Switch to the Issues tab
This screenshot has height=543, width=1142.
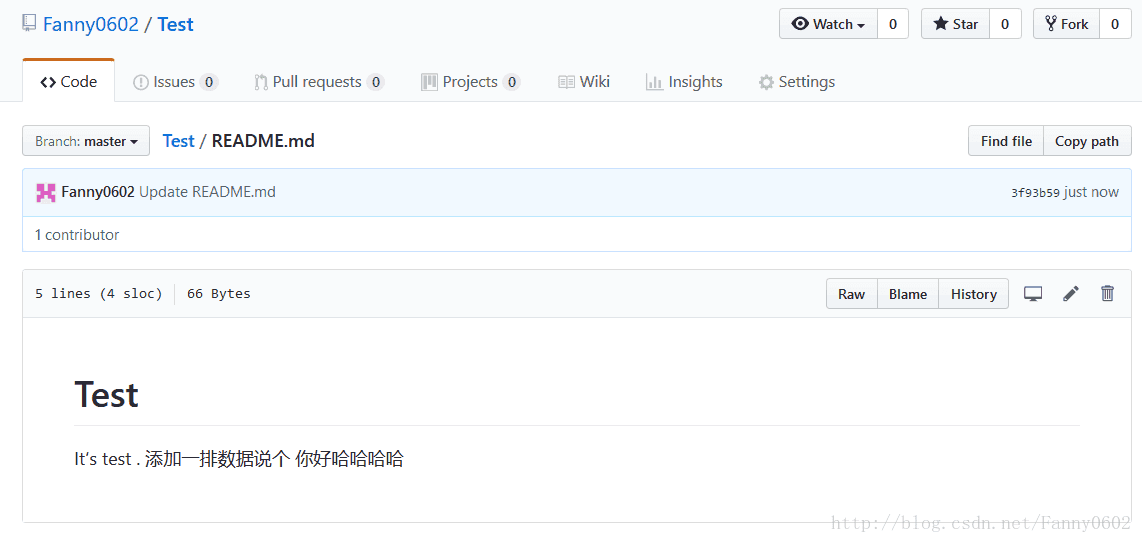pyautogui.click(x=175, y=82)
